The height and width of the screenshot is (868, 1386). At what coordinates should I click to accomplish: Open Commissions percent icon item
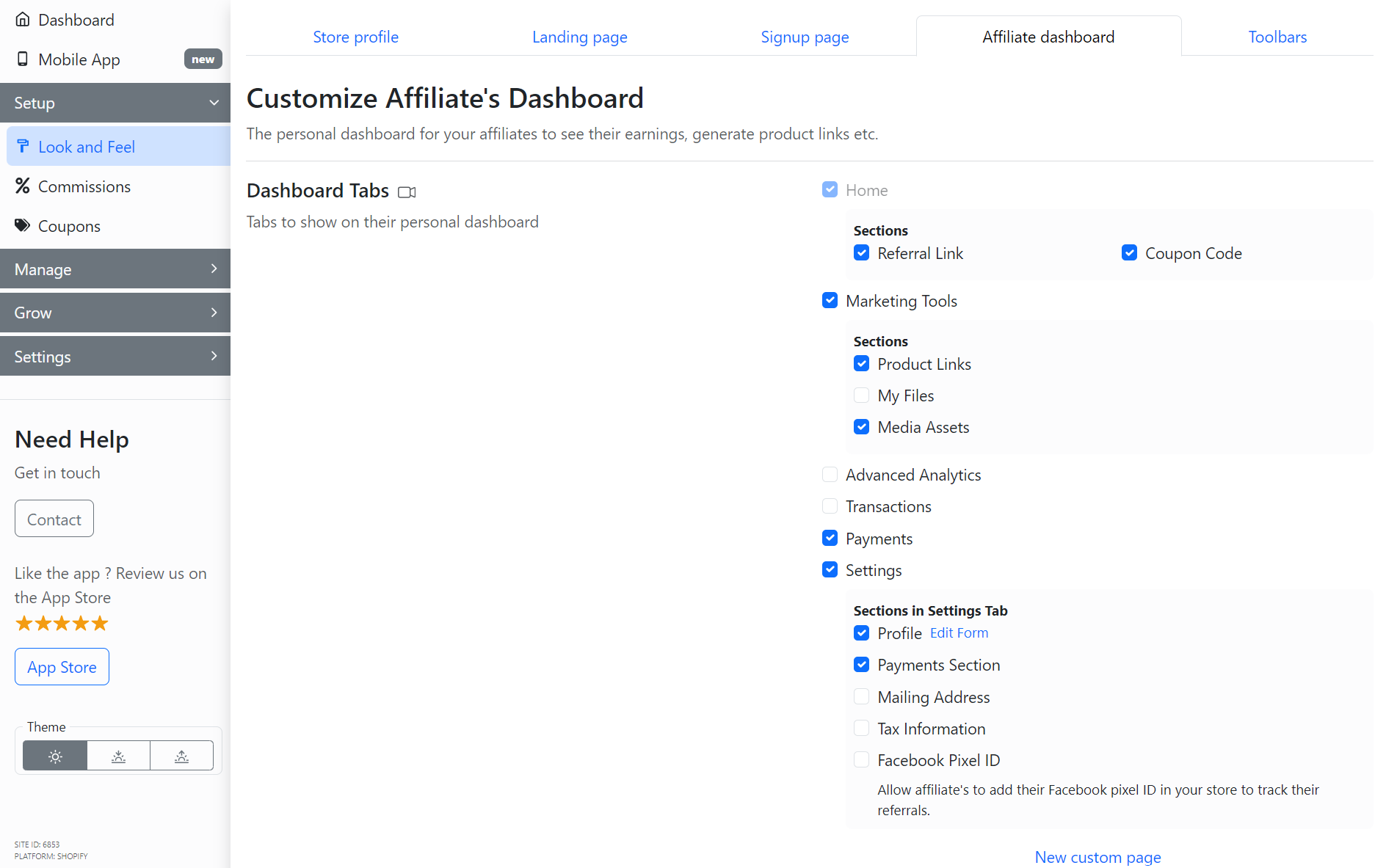(84, 186)
